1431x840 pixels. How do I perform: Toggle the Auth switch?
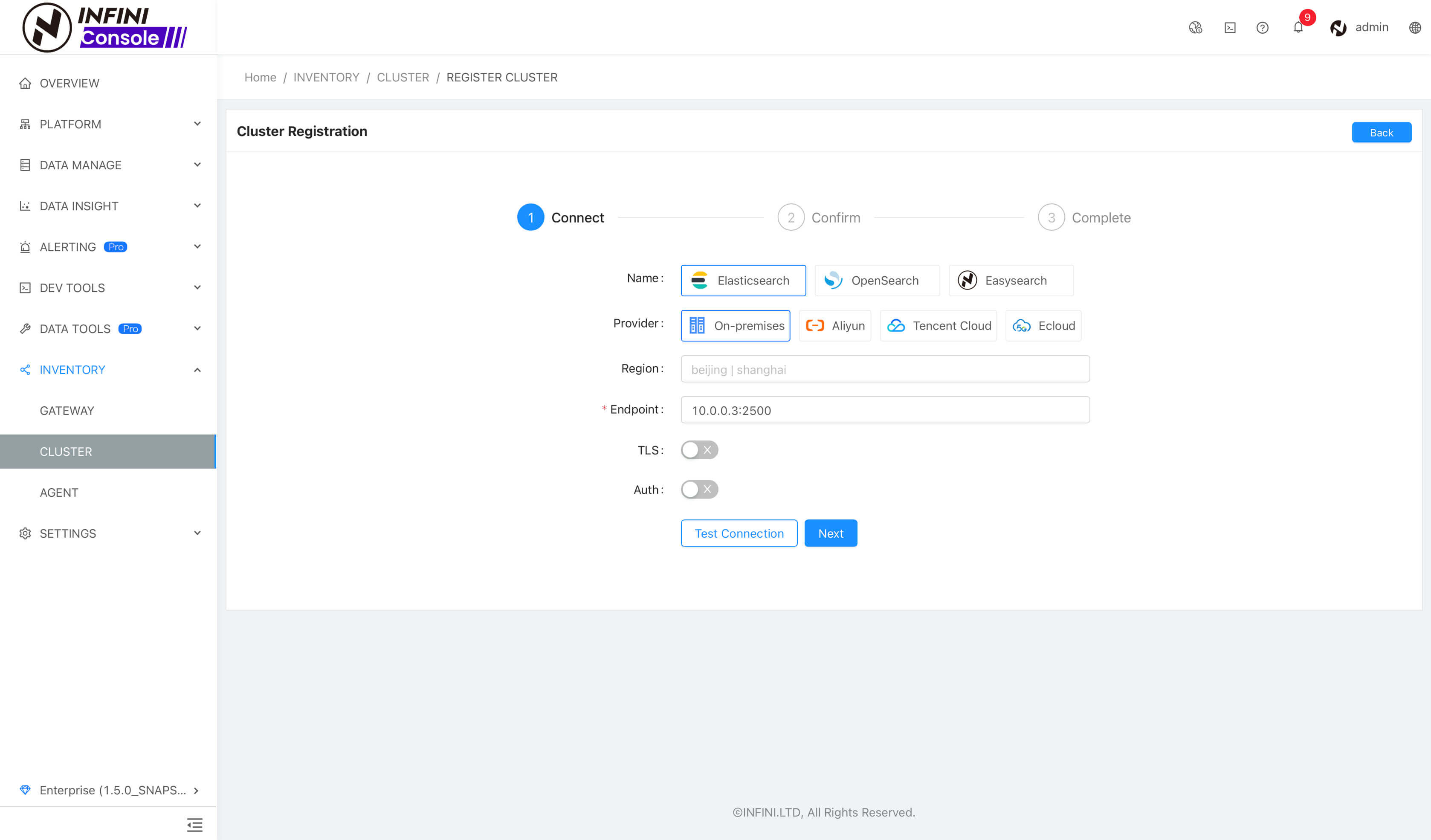click(700, 489)
